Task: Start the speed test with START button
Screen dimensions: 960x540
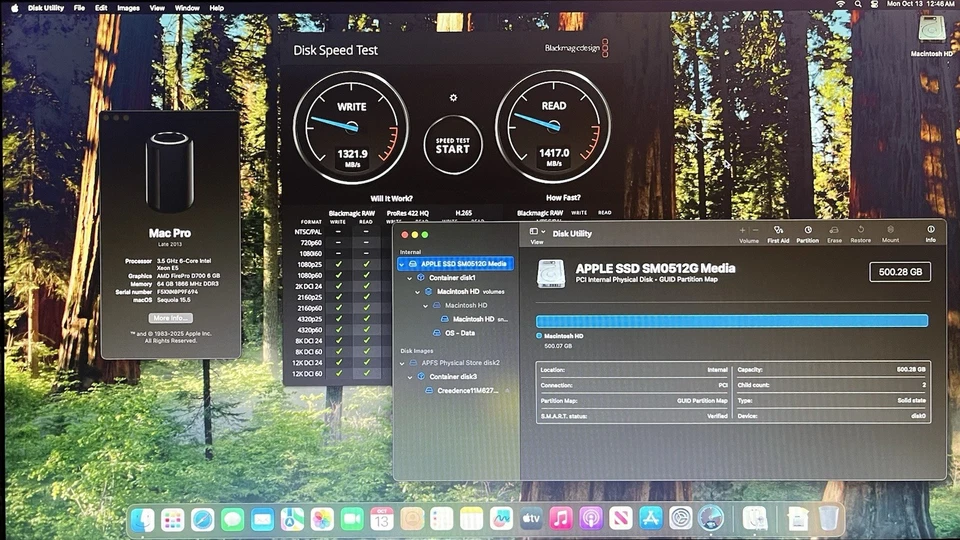Action: pos(453,146)
